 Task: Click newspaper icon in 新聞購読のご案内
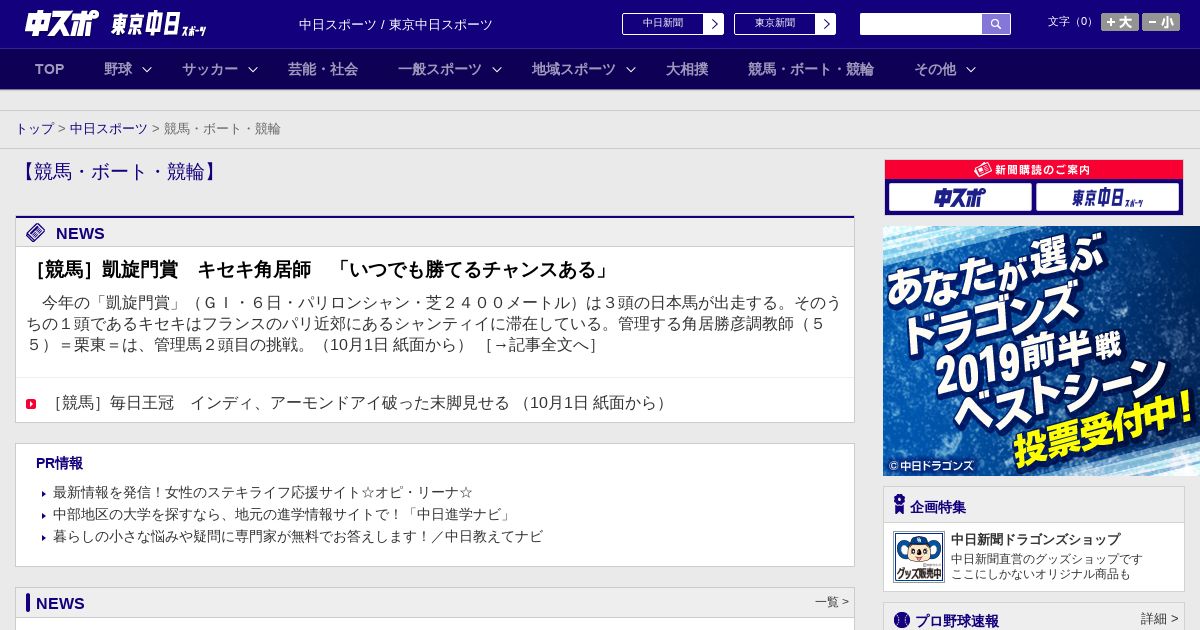983,170
